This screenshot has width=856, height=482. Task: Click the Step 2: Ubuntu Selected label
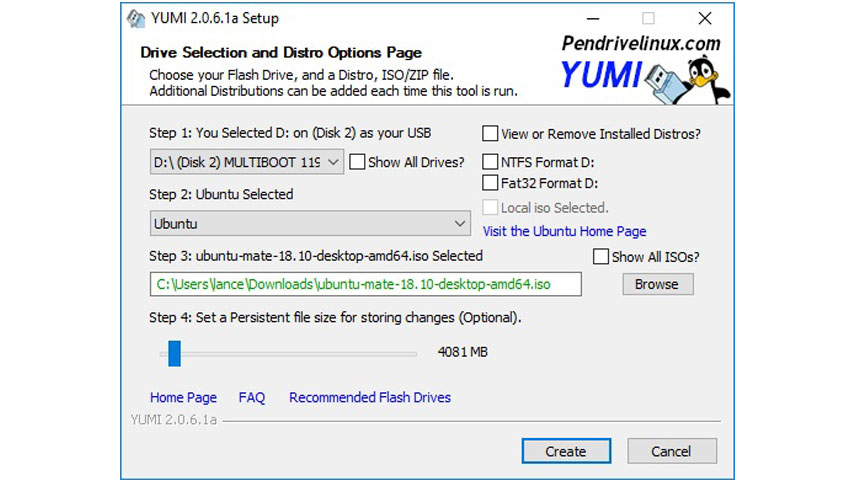221,194
